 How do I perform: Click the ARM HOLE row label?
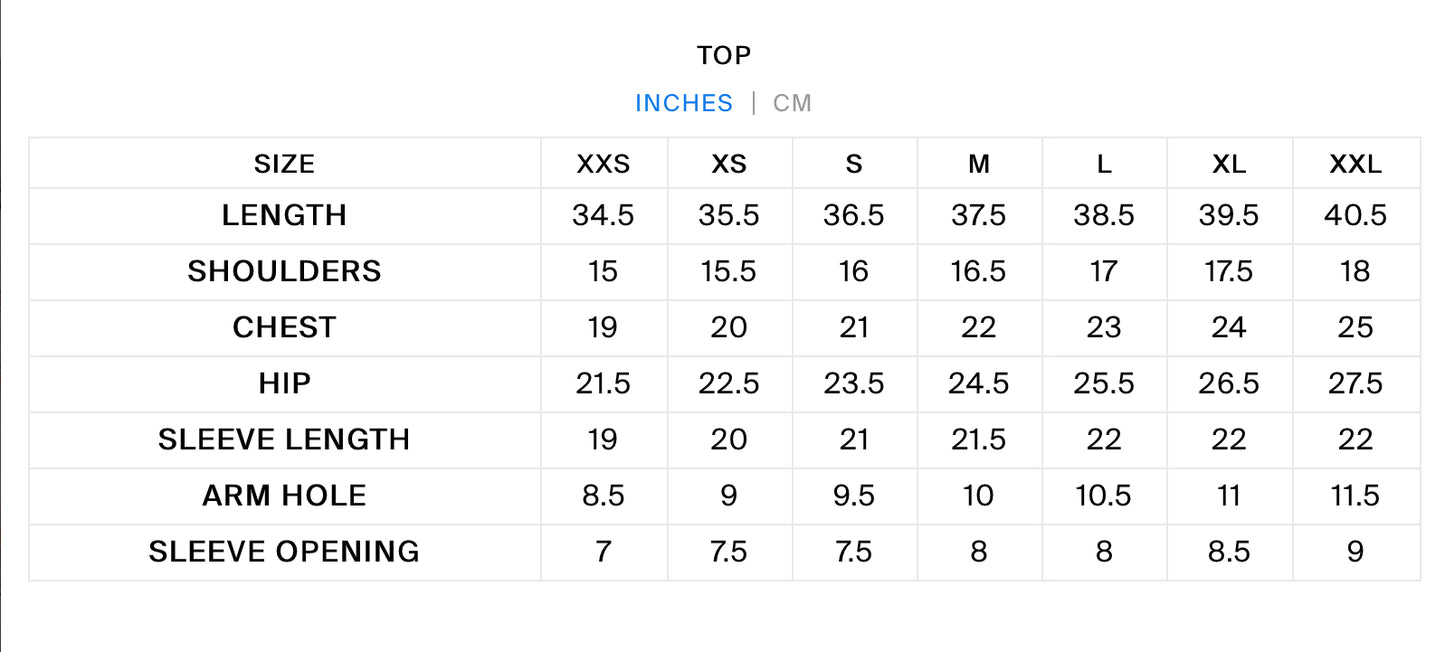[284, 495]
